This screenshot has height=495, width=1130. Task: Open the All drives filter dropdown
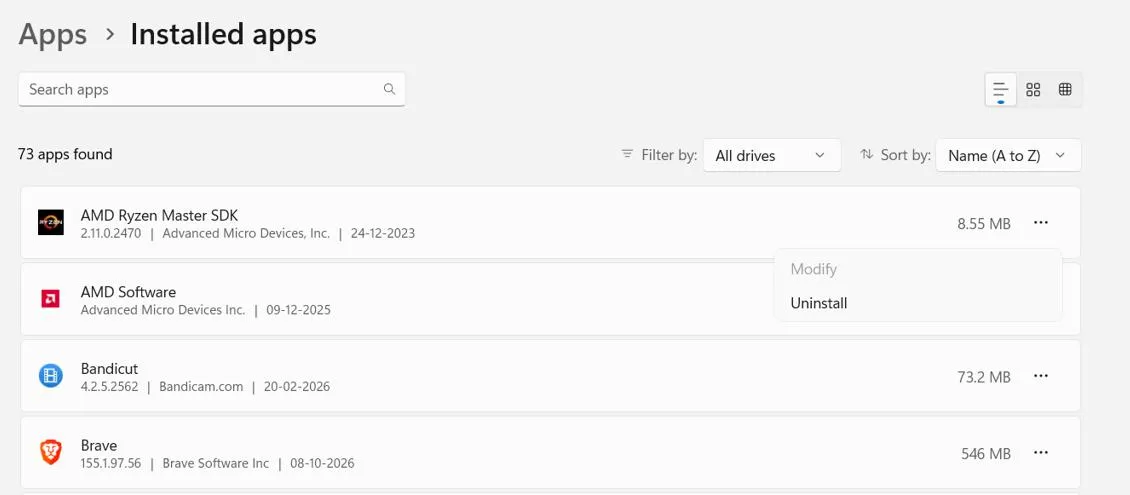click(x=772, y=155)
